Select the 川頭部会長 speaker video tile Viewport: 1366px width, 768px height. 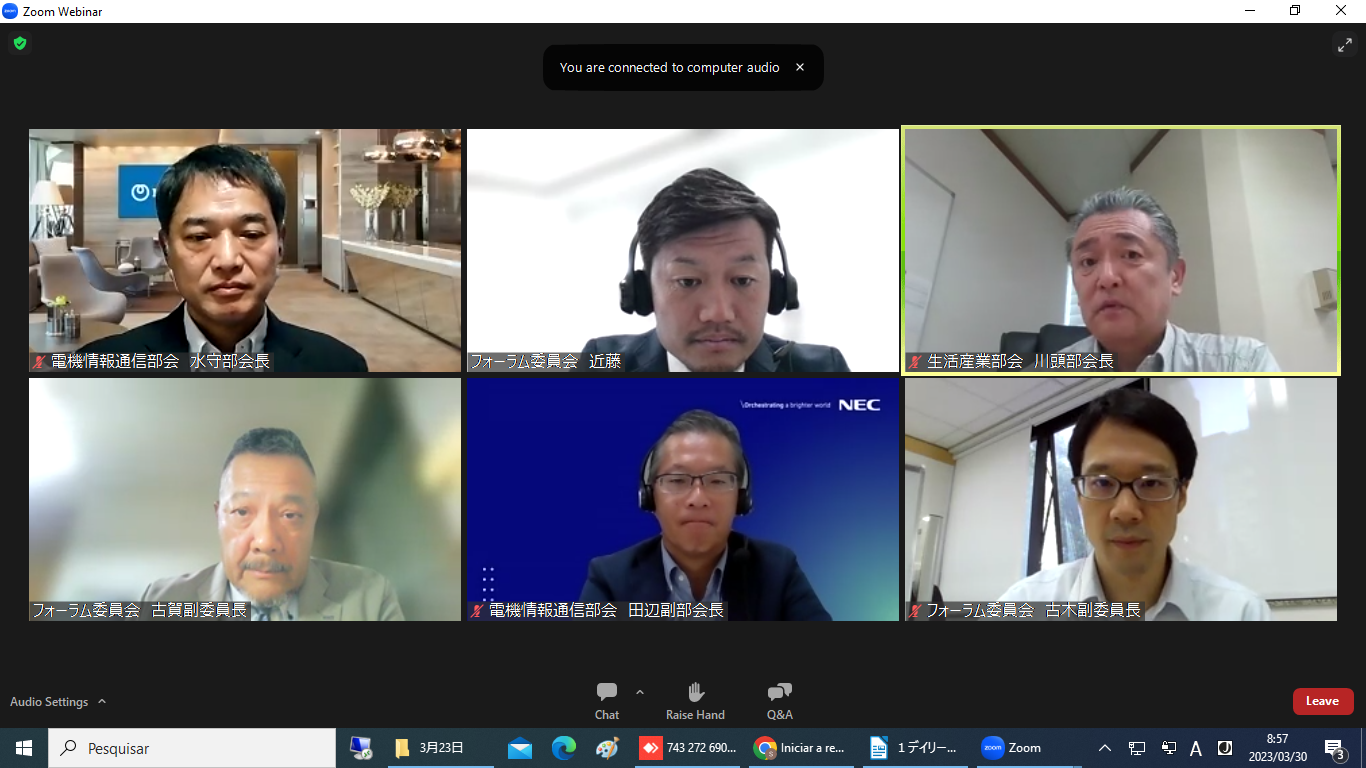pyautogui.click(x=1120, y=250)
